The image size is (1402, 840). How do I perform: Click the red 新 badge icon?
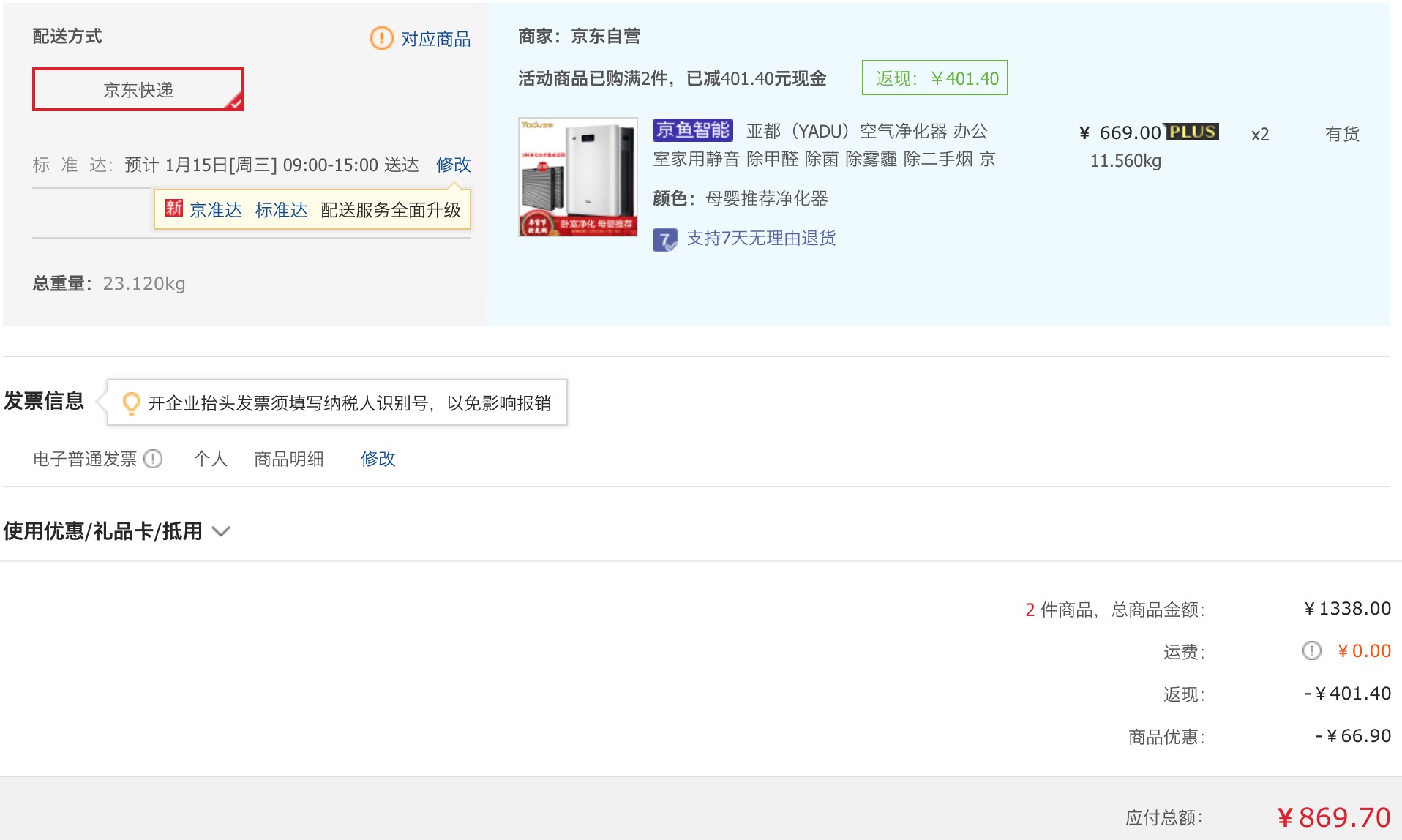(173, 209)
